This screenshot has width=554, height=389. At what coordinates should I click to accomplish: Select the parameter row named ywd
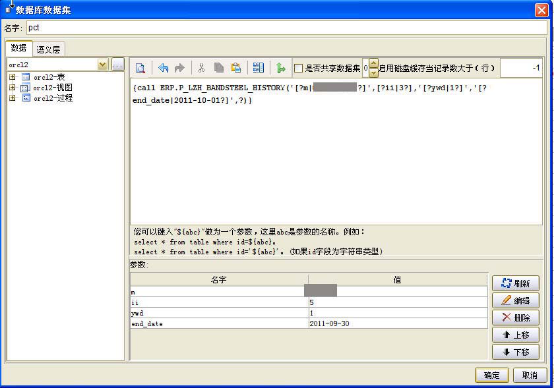point(309,313)
